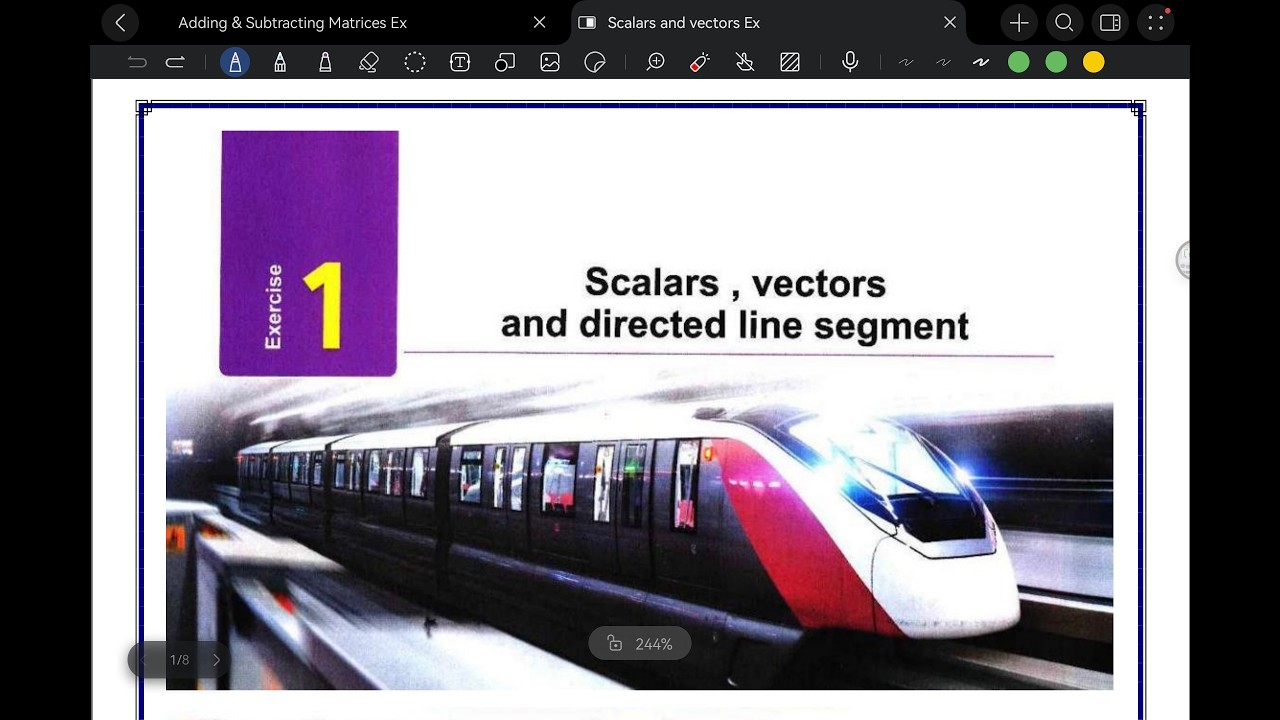Go to the previous page arrow

pyautogui.click(x=143, y=660)
